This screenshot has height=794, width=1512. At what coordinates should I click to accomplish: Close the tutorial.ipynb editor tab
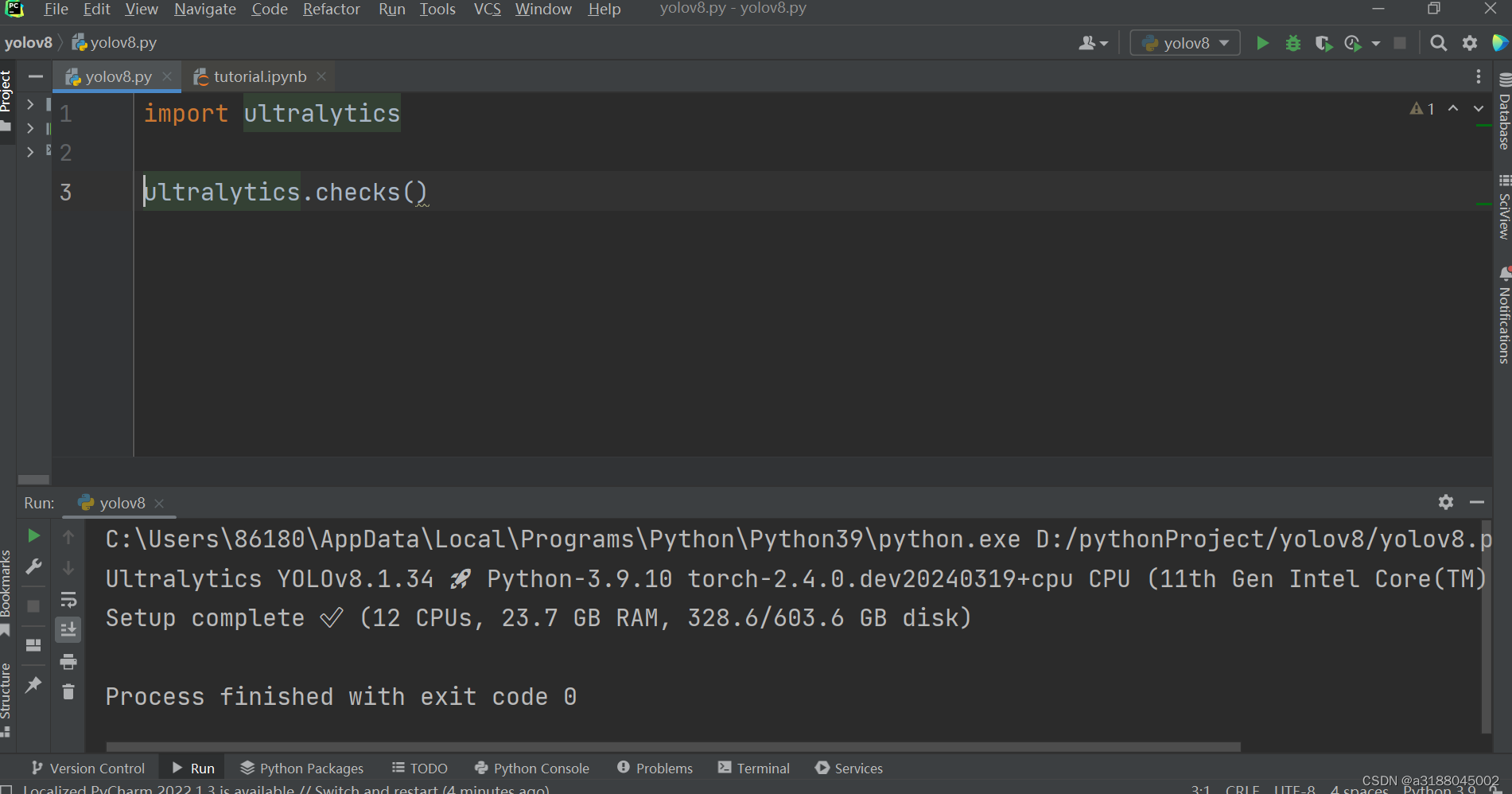321,76
